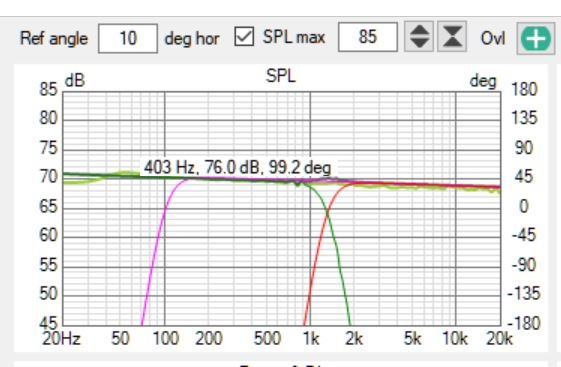Click the SPL chart title
This screenshot has height=367, width=561.
280,76
